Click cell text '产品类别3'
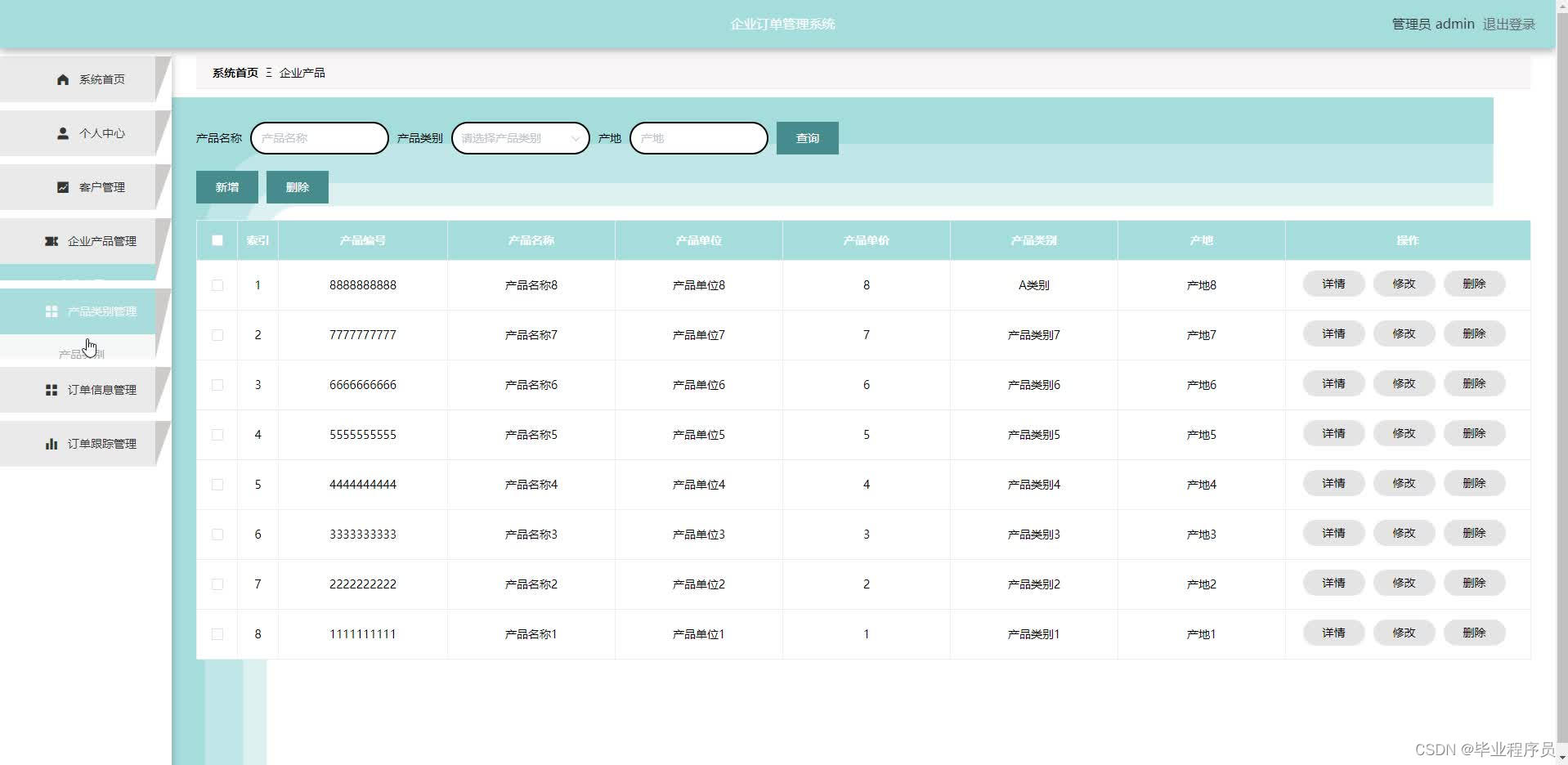 pos(1034,535)
